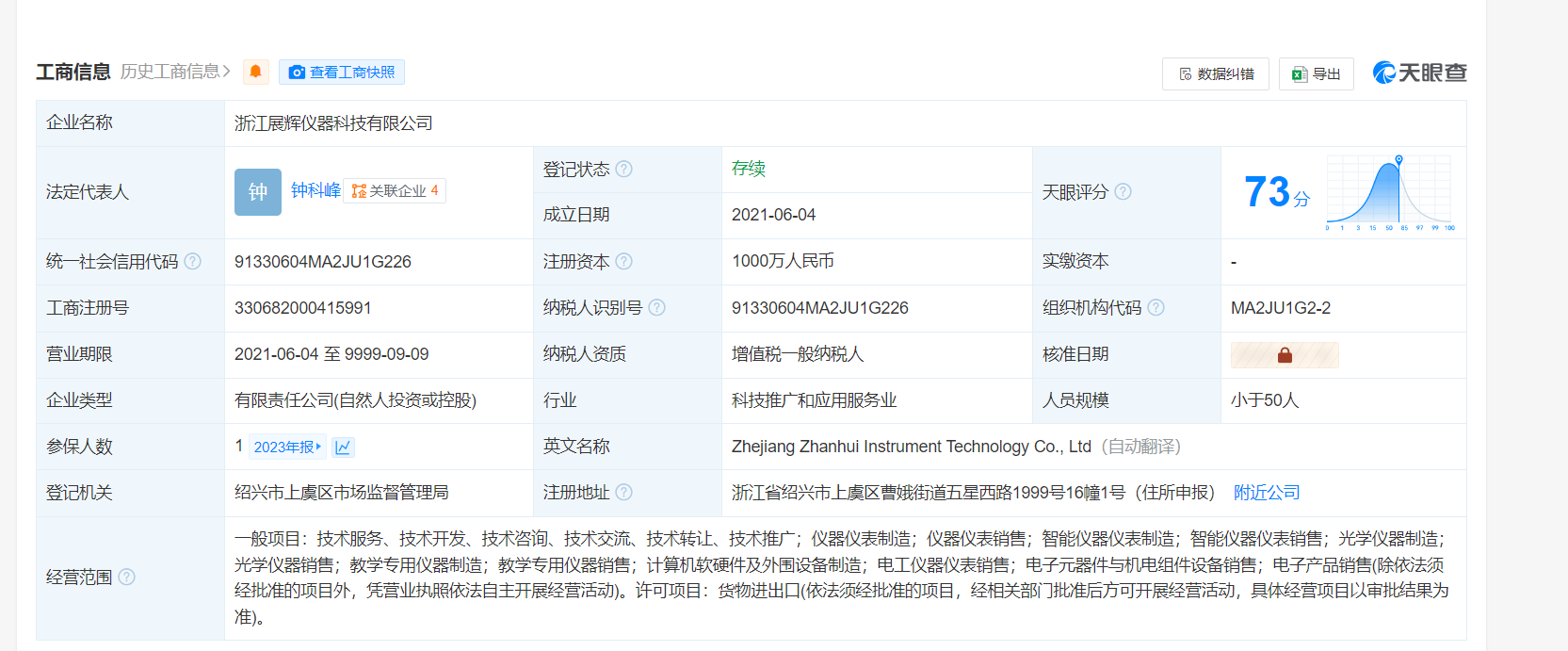Select English name Zhejiang Zhanhui Instrument Technology

click(x=912, y=447)
